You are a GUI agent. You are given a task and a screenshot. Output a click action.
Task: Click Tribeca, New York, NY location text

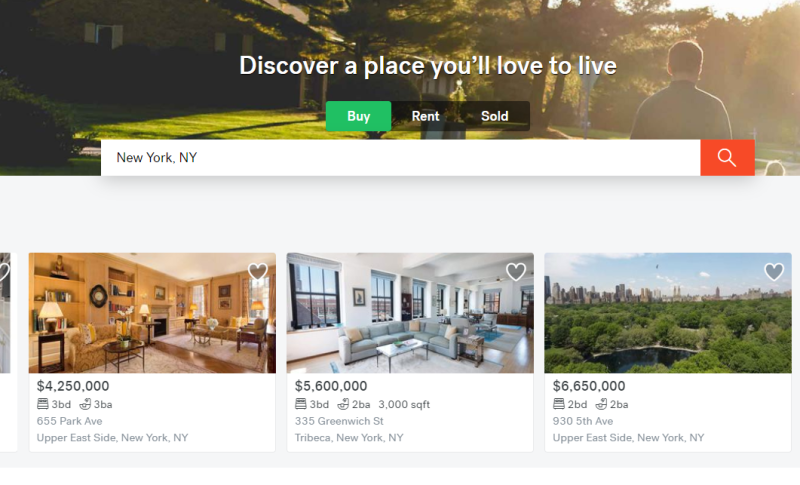(x=349, y=438)
